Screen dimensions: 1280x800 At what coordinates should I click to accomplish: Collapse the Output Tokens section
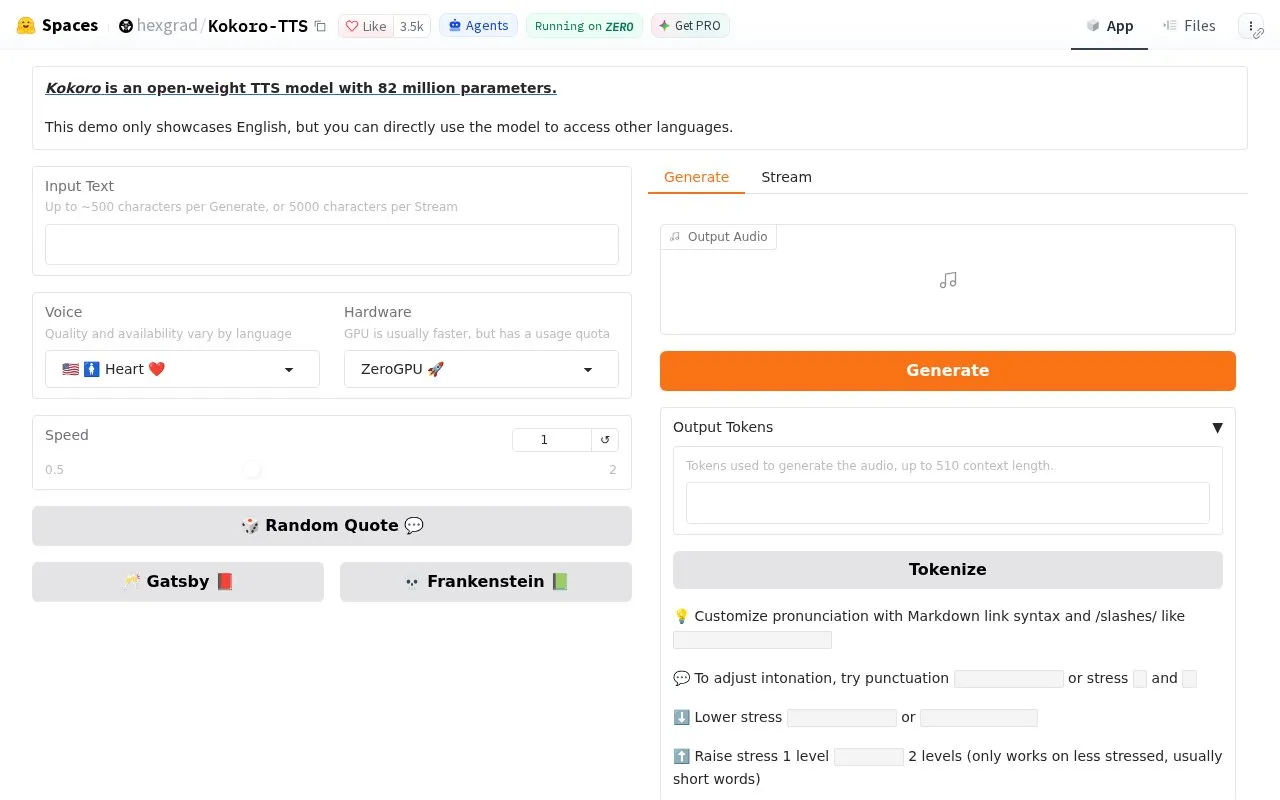(1217, 427)
